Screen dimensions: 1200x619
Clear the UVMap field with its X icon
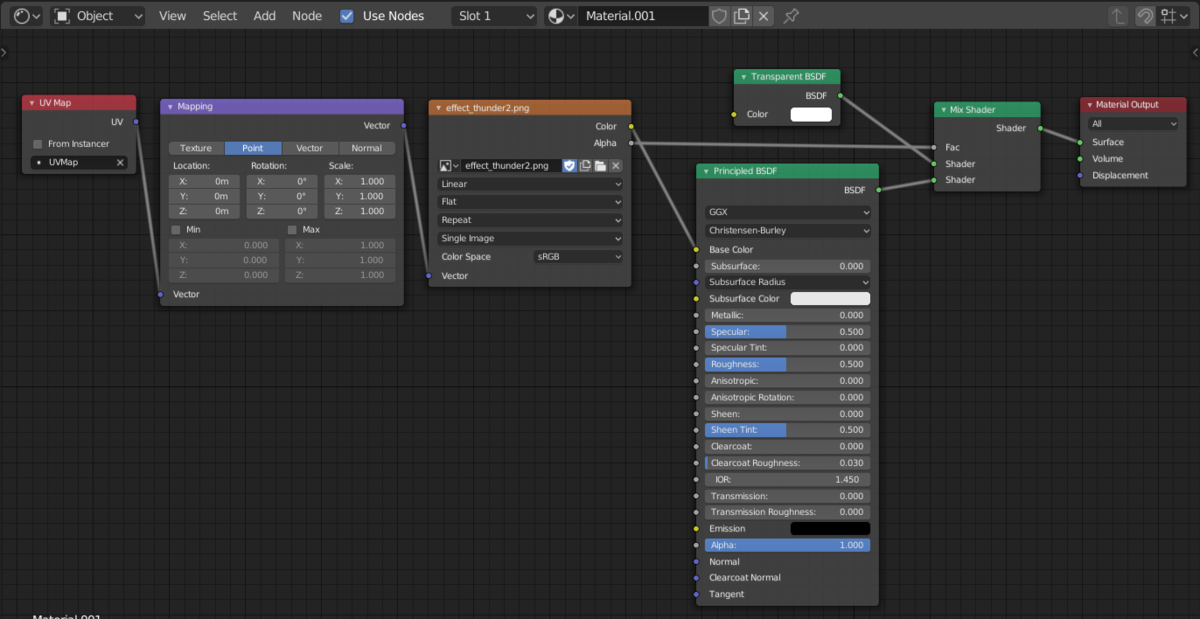(120, 162)
